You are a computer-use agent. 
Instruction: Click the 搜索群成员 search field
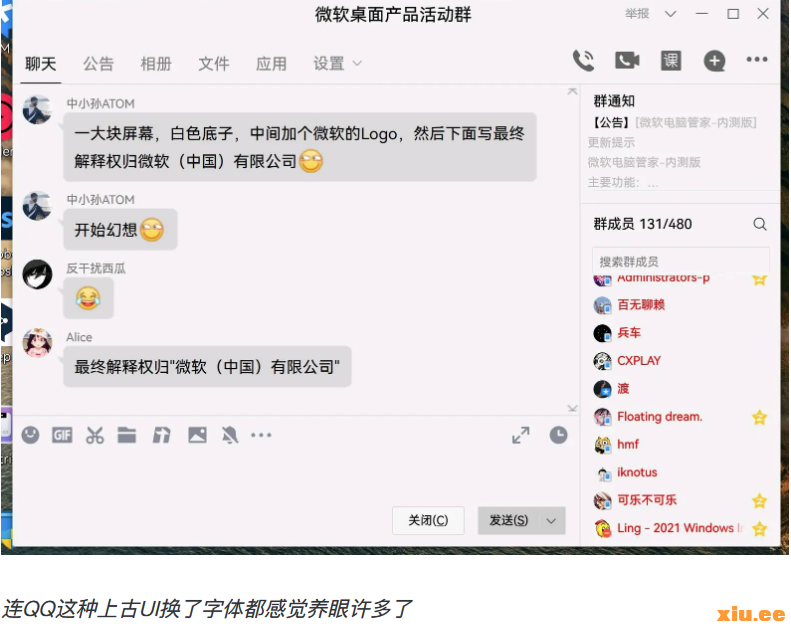pos(681,261)
